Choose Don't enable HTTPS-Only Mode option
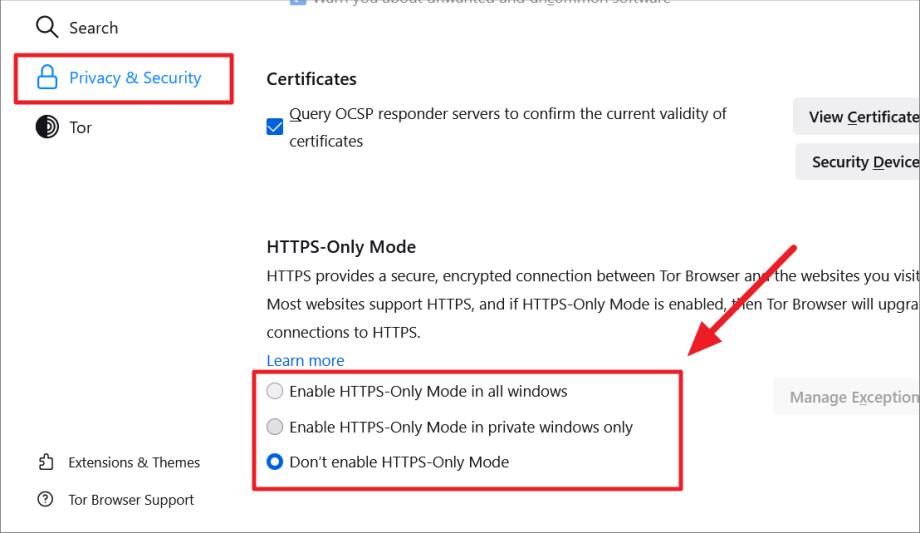The width and height of the screenshot is (920, 533). [x=275, y=462]
